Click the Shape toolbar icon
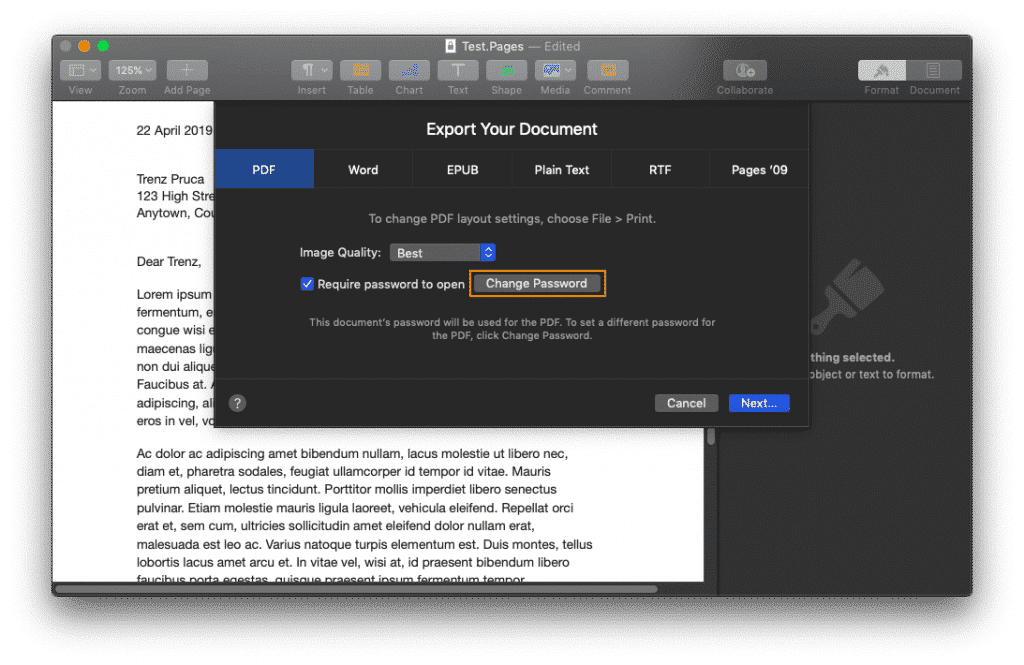The height and width of the screenshot is (665, 1024). tap(507, 70)
